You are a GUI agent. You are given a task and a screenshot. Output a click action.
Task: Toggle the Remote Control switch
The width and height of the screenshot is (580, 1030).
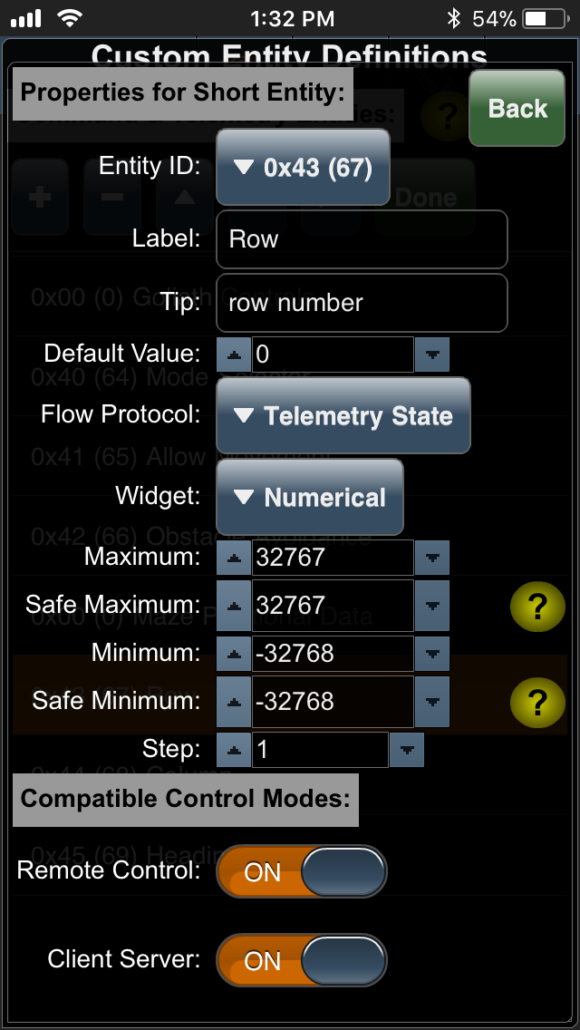pyautogui.click(x=301, y=872)
